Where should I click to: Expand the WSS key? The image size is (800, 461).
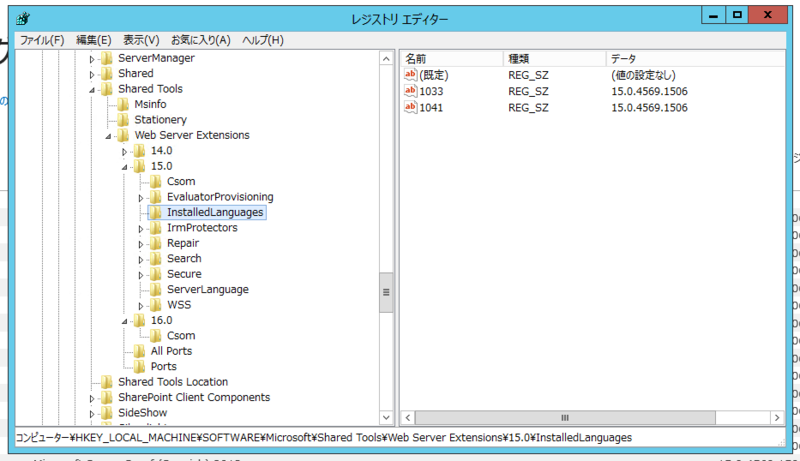[x=141, y=306]
